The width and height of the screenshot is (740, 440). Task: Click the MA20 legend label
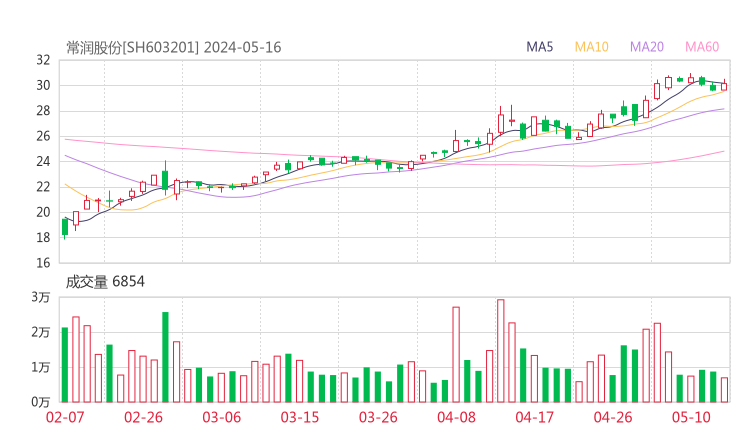pyautogui.click(x=647, y=47)
